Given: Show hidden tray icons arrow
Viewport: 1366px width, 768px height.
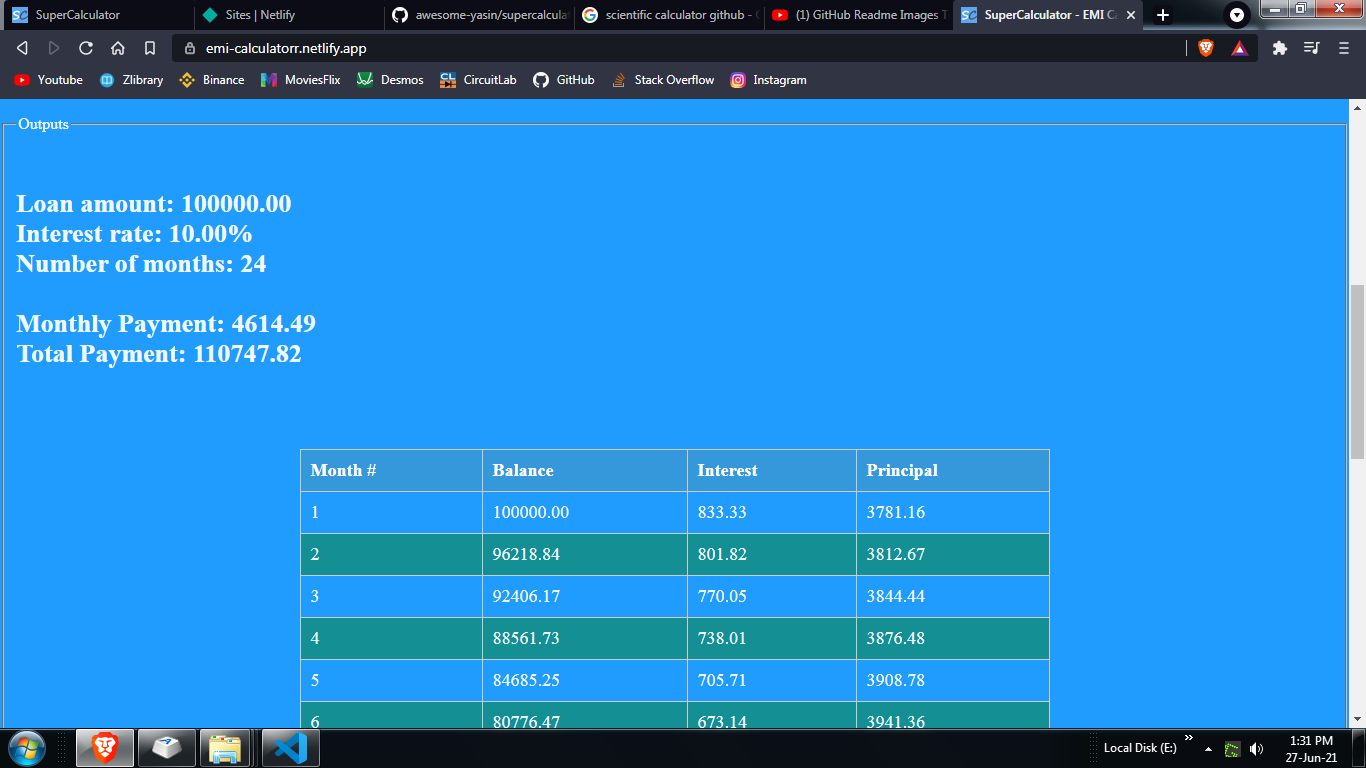Looking at the screenshot, I should (1208, 748).
